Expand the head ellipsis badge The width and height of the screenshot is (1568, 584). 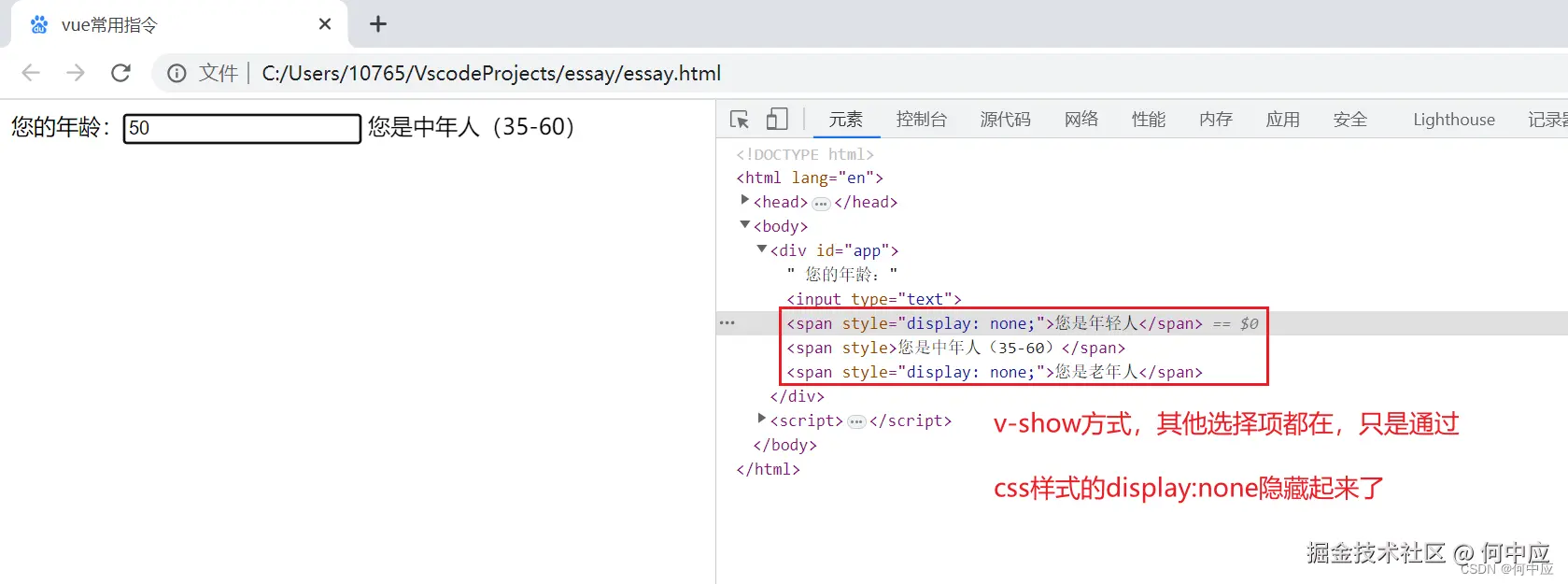click(821, 203)
